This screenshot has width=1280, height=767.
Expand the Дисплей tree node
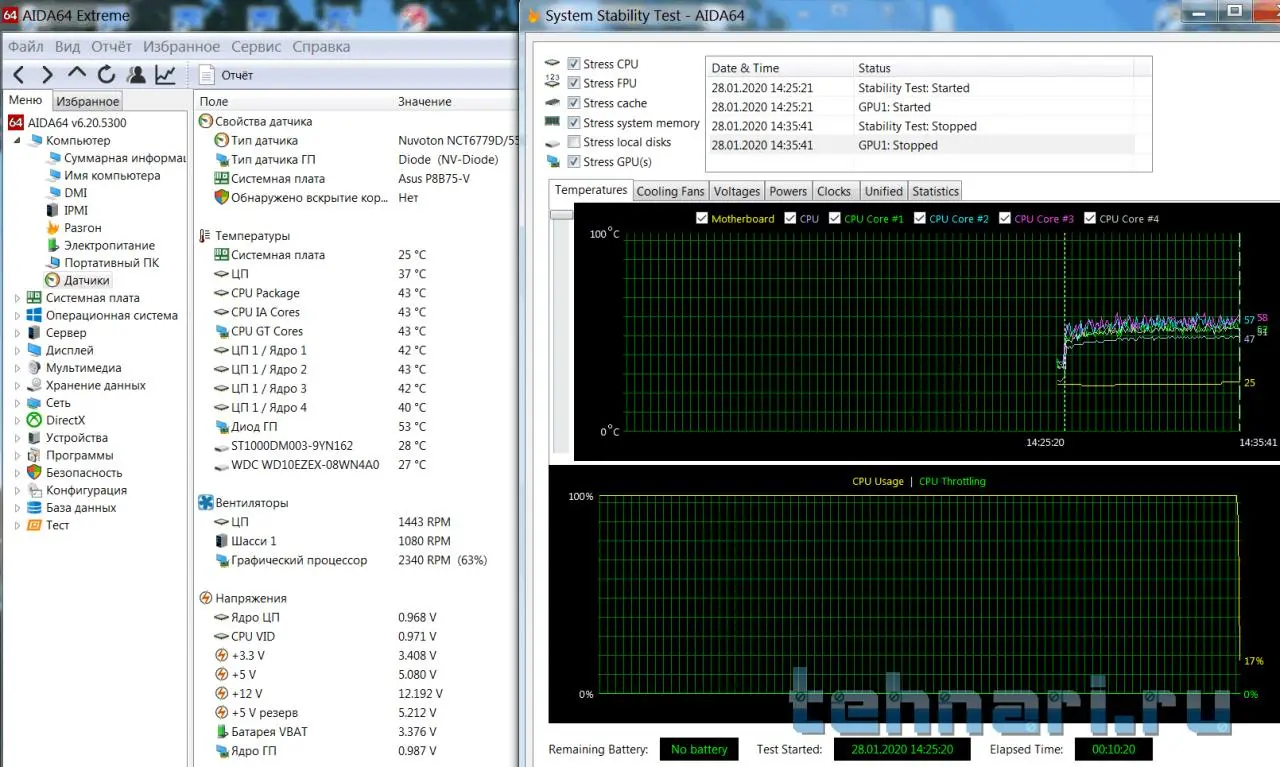pos(17,351)
